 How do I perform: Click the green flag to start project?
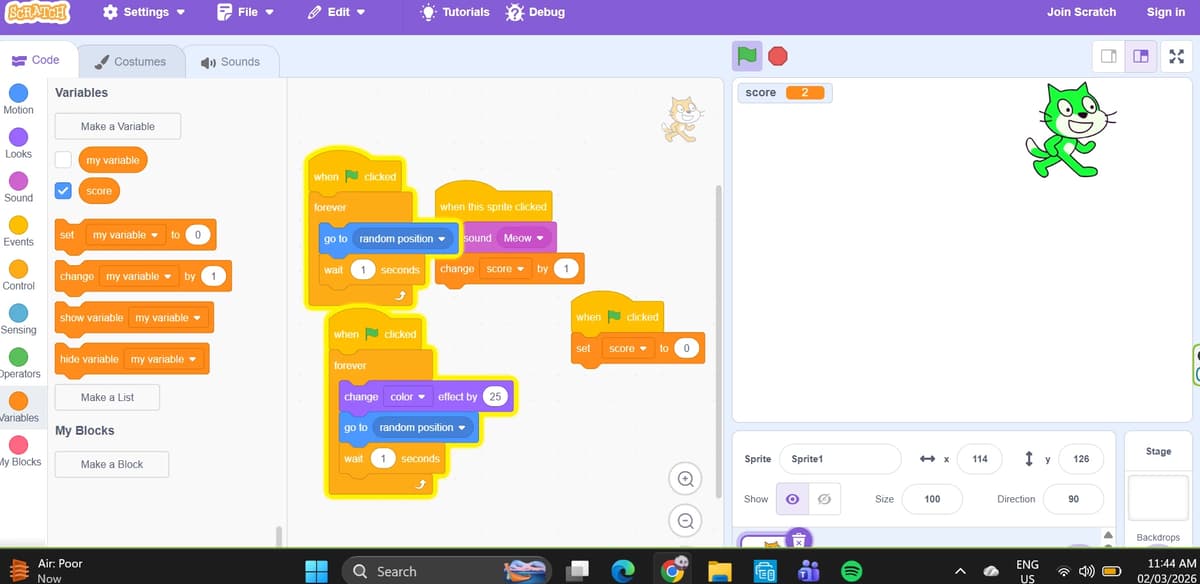coord(747,55)
